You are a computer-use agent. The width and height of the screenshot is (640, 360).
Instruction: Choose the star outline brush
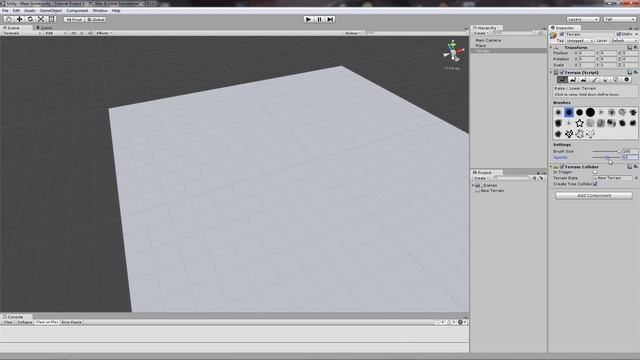point(580,123)
